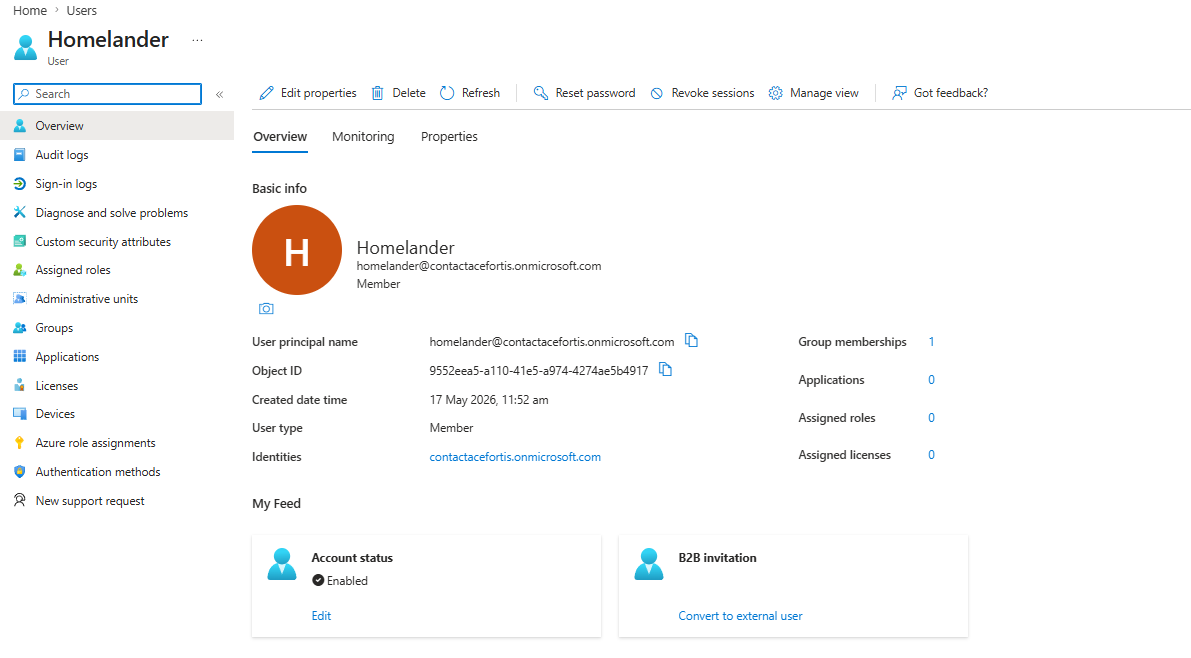Click the Edit properties button label
Image resolution: width=1191 pixels, height=658 pixels.
pos(318,93)
